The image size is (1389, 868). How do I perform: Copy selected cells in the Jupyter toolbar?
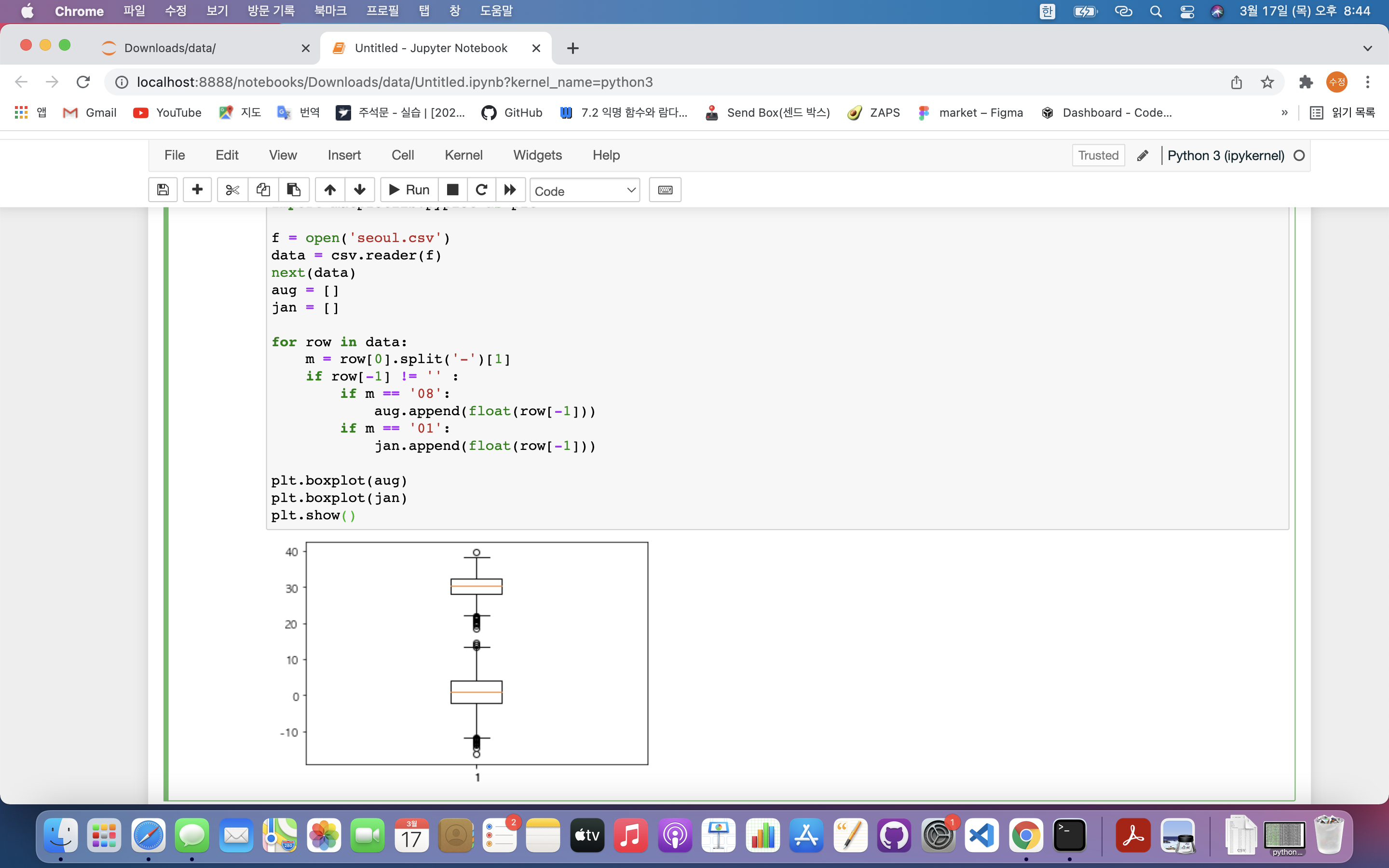[263, 190]
